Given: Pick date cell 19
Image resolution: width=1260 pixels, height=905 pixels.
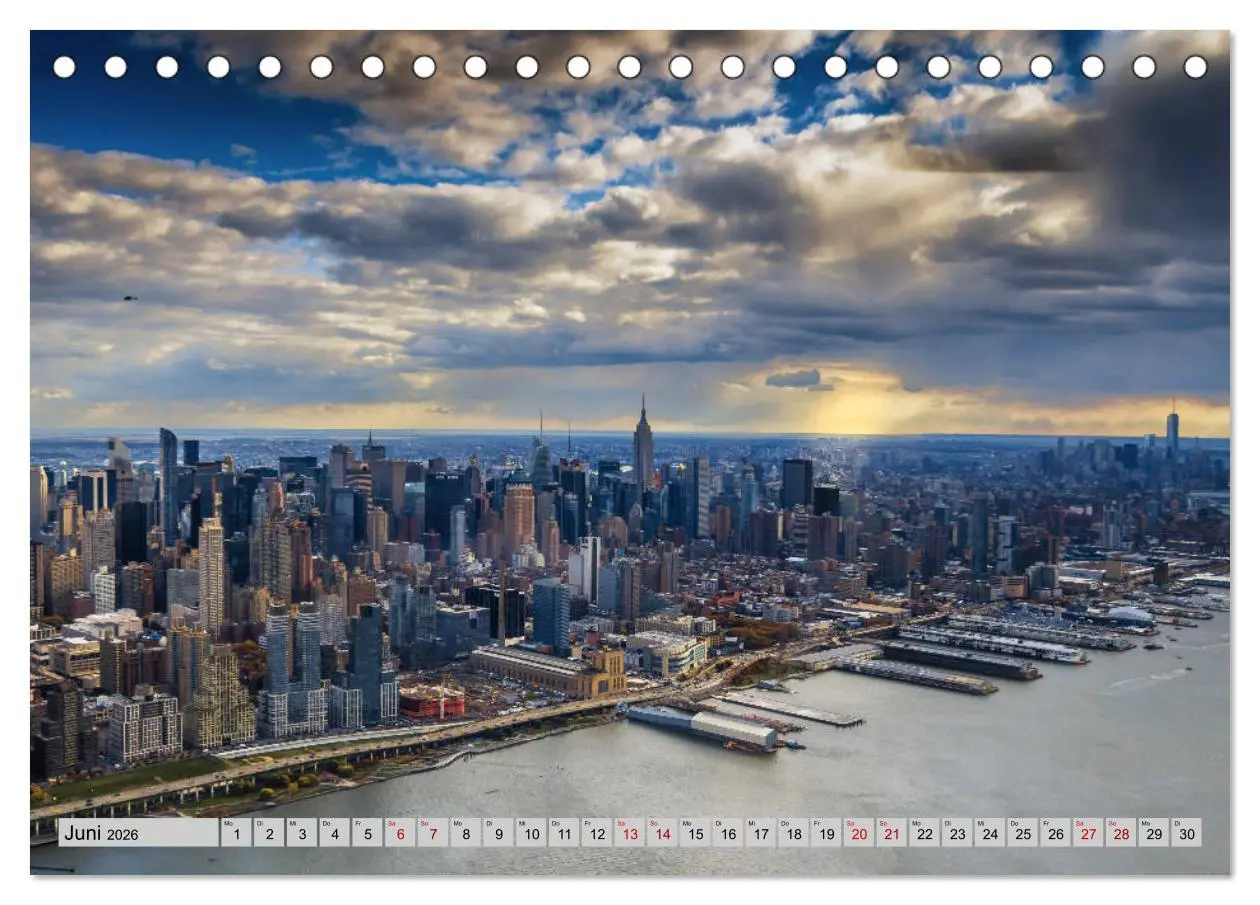Looking at the screenshot, I should point(826,833).
